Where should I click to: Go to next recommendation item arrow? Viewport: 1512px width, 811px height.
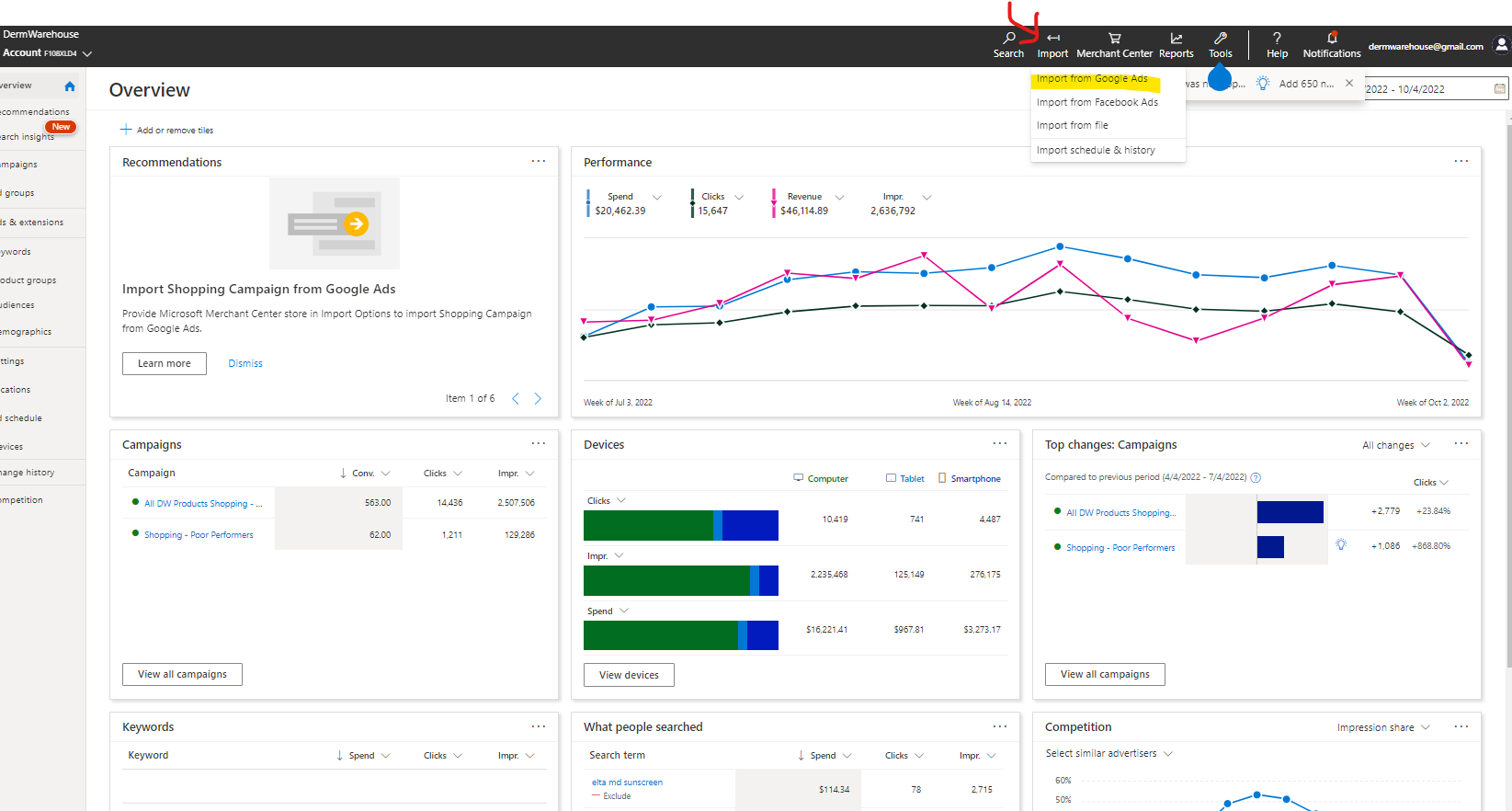point(538,398)
